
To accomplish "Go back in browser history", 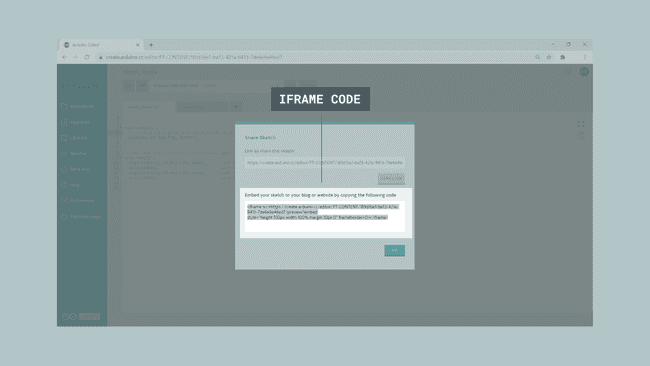I will click(x=65, y=57).
